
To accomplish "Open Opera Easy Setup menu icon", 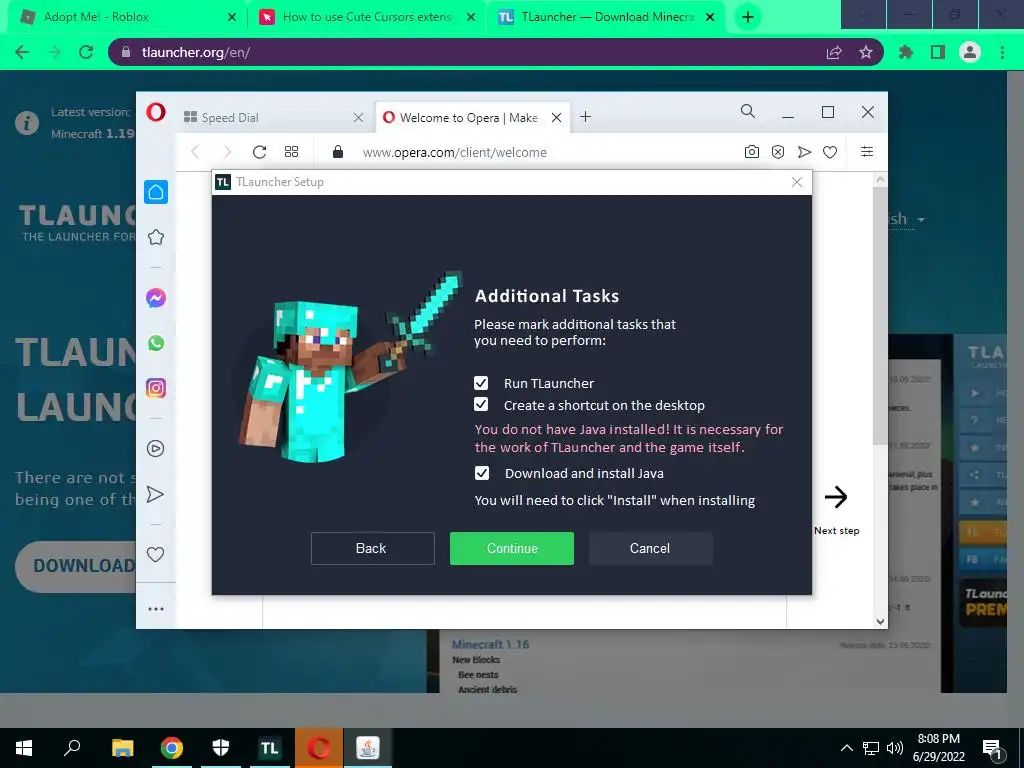I will tap(867, 152).
